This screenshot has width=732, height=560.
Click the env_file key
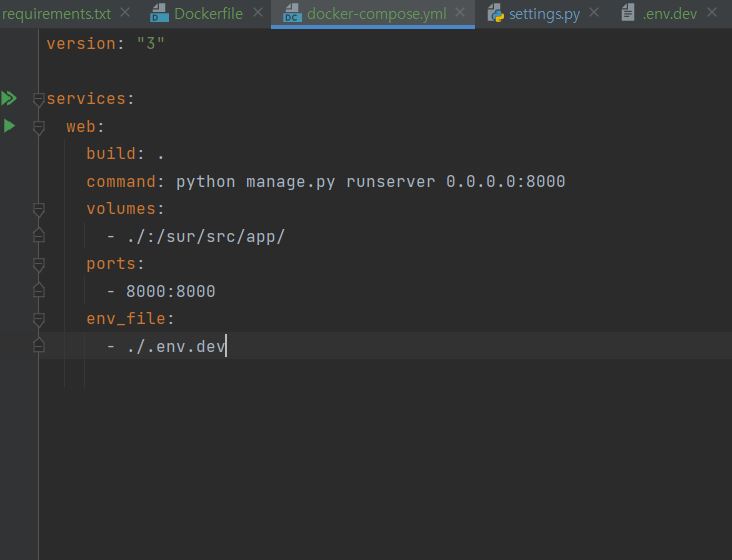pos(126,319)
